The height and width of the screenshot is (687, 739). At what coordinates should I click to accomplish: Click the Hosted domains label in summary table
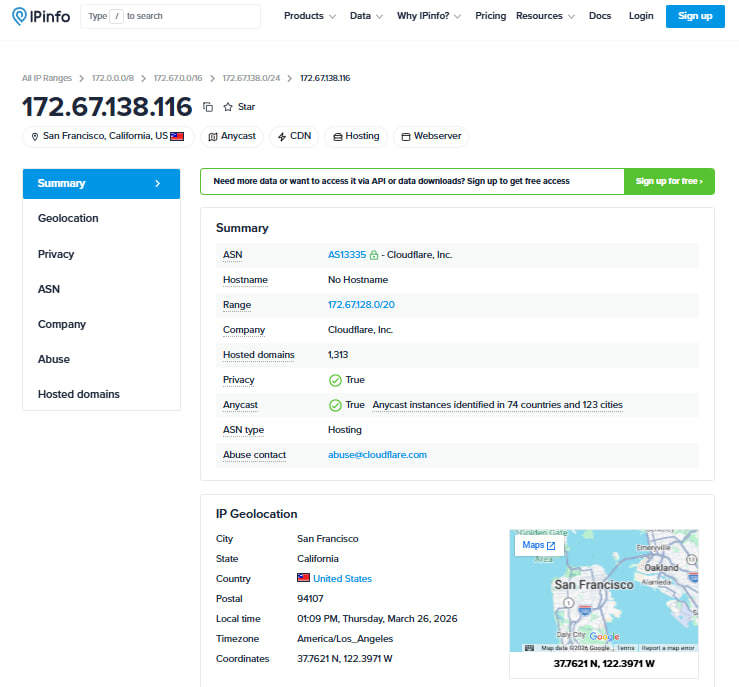[258, 355]
